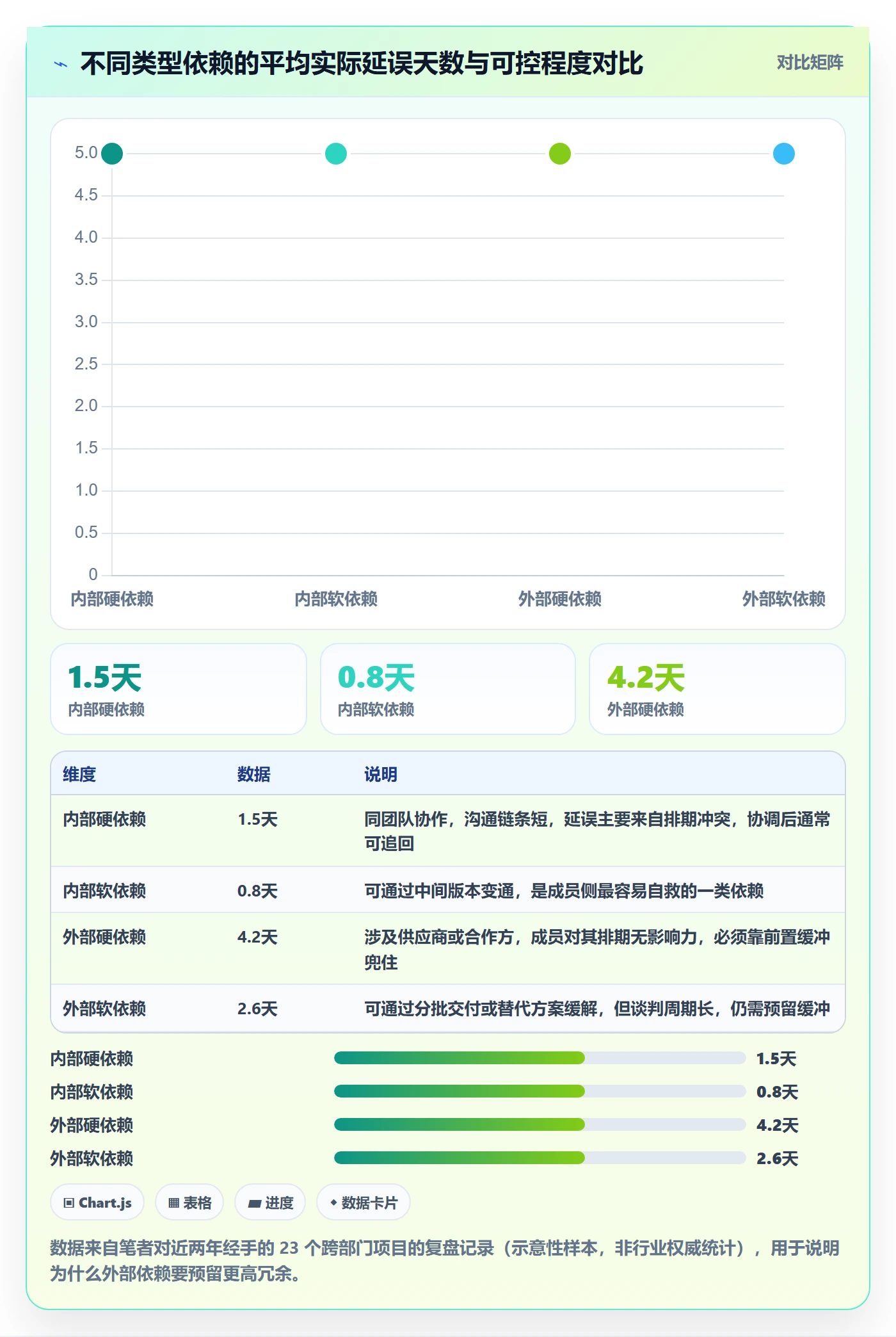Select the 内部软依赖 cell in the table
The height and width of the screenshot is (1337, 896).
click(x=104, y=891)
